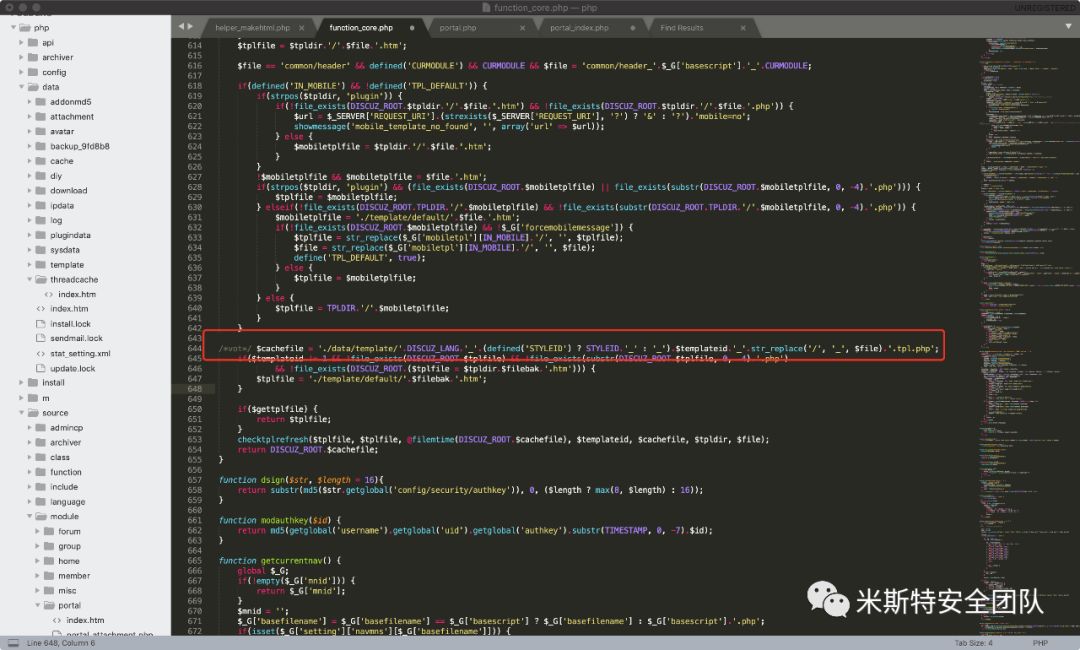Select the home folder icon
The image size is (1080, 650).
click(x=49, y=561)
